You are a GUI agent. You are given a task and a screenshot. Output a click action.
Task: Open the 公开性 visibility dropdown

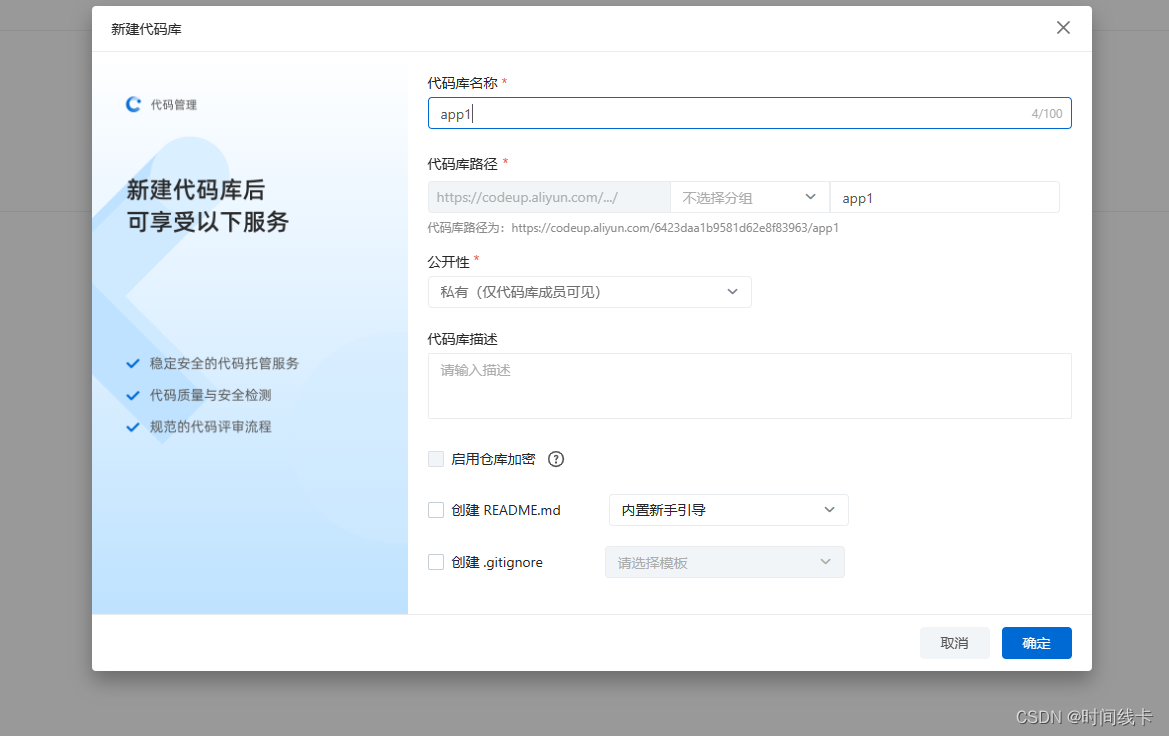589,291
